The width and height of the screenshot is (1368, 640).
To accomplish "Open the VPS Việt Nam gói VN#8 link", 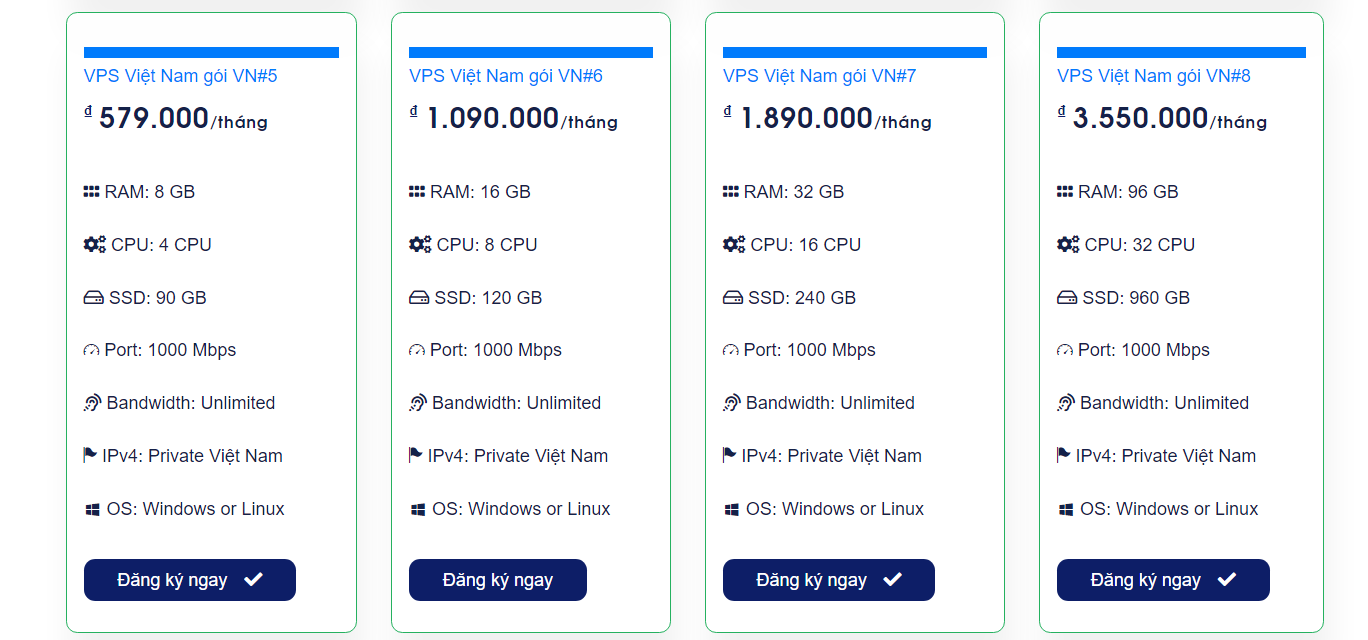I will click(x=1153, y=76).
